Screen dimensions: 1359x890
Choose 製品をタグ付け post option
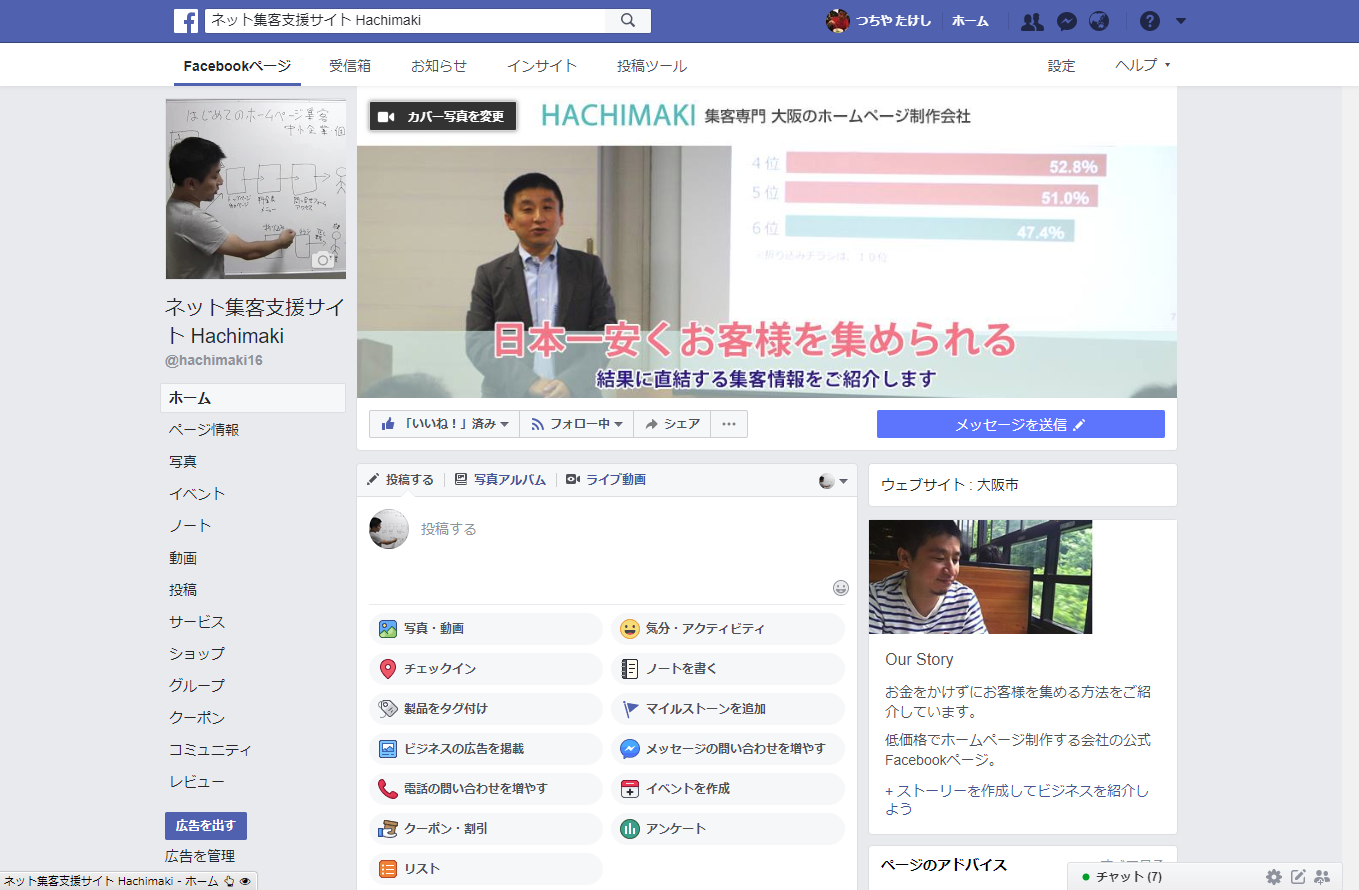[486, 709]
